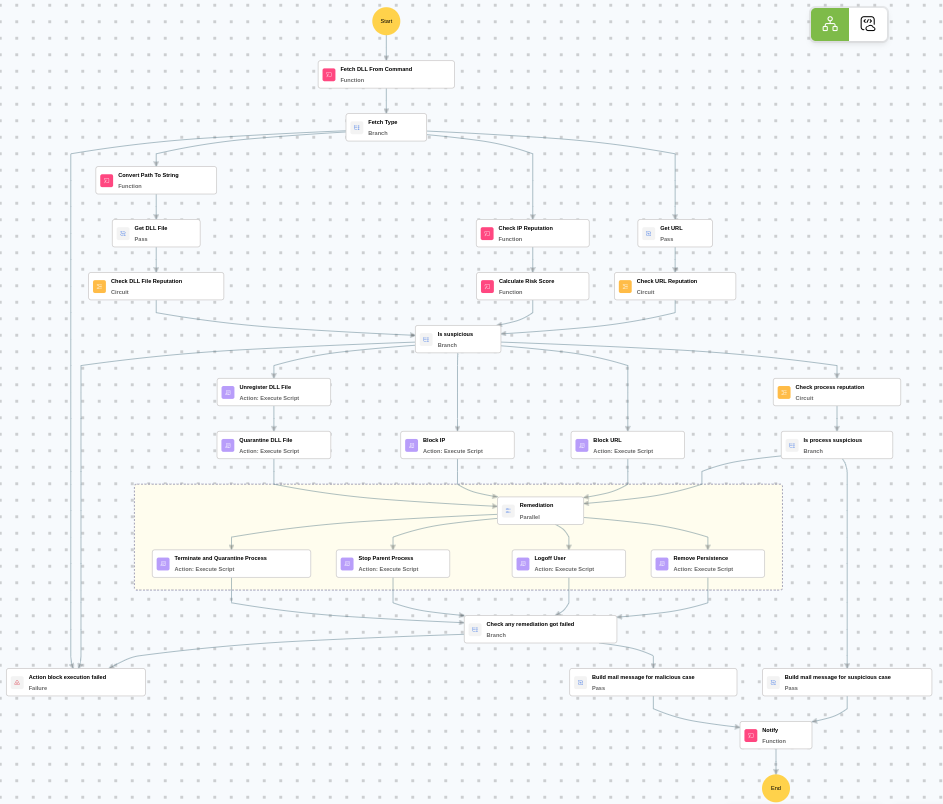Select the 'Check IP Reputation' label

526,228
